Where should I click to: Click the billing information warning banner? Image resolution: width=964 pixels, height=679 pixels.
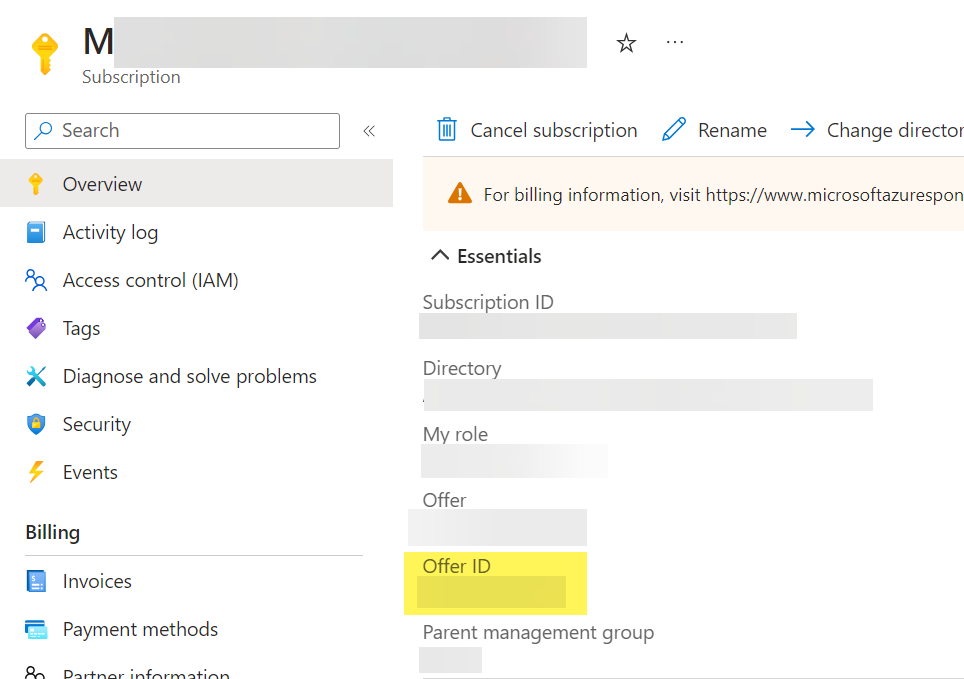pyautogui.click(x=700, y=194)
